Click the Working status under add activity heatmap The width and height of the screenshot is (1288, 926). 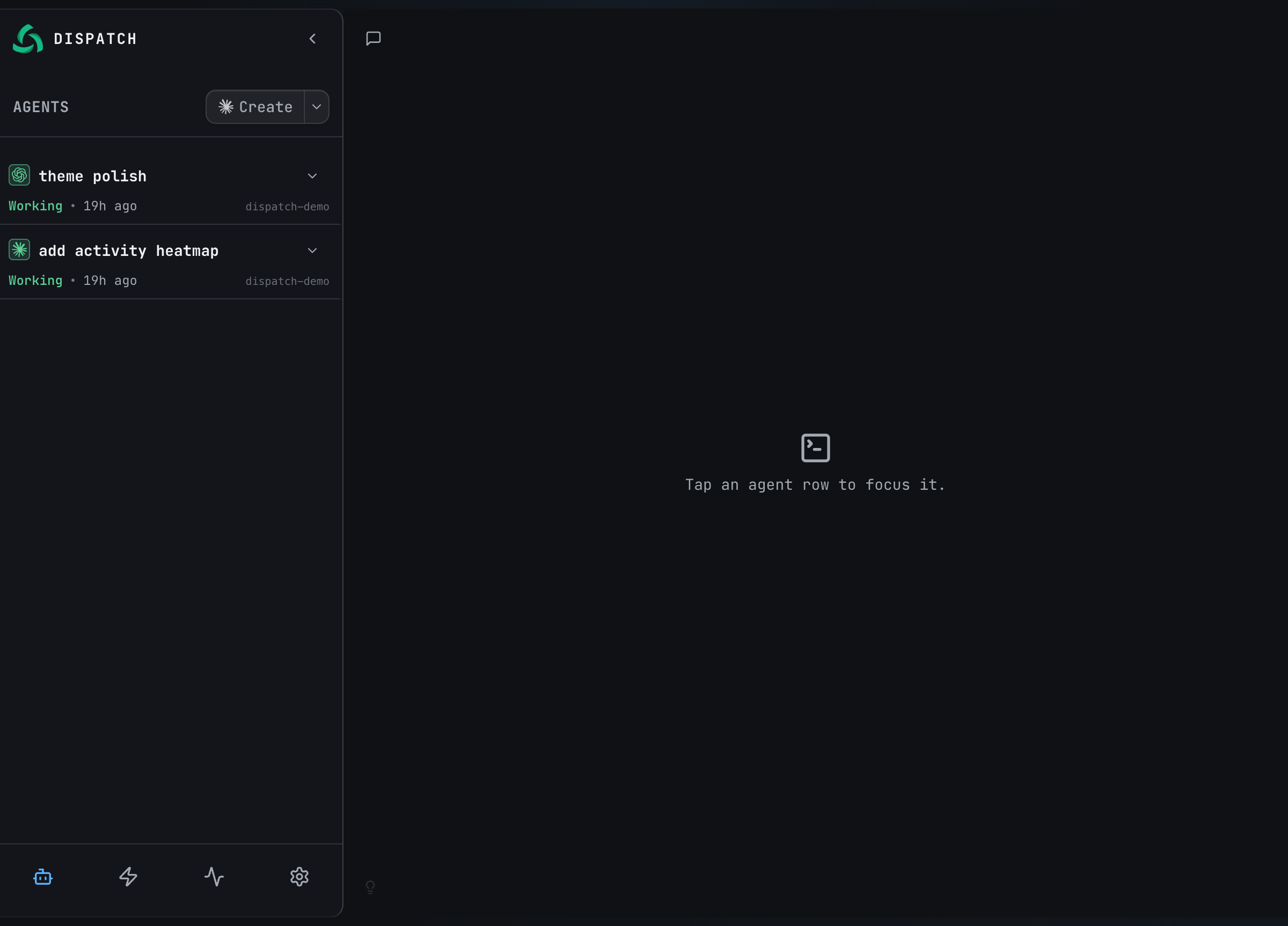35,281
